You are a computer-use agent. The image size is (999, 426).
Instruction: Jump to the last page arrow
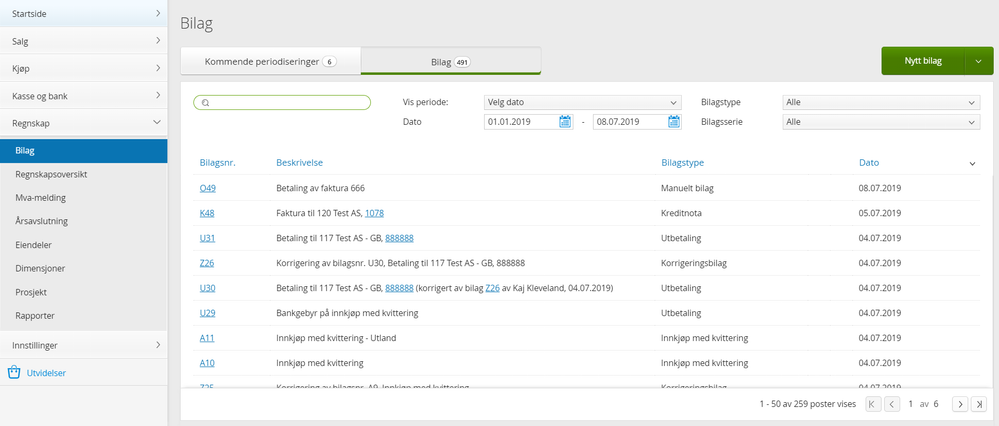[977, 404]
